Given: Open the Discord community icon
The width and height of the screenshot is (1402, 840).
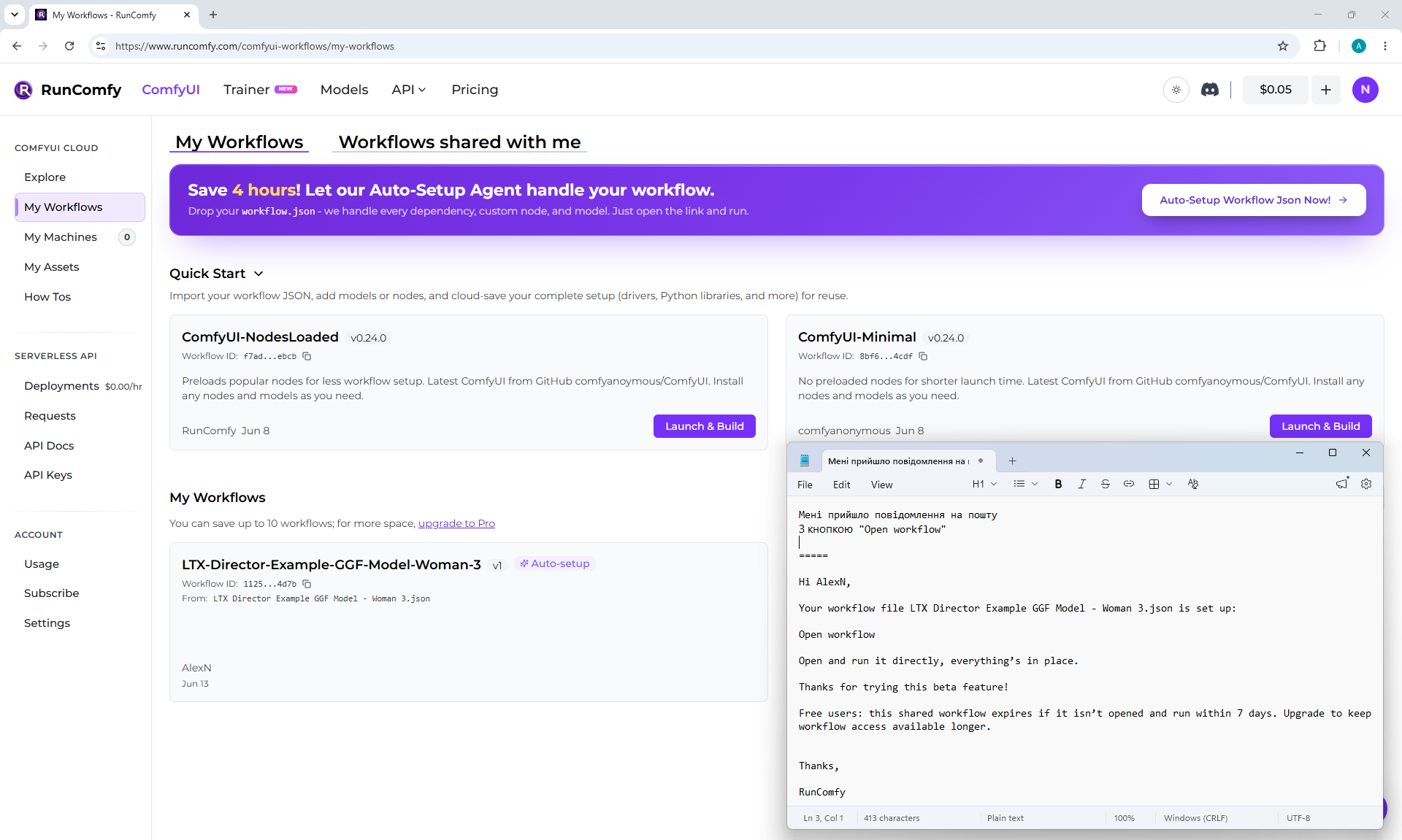Looking at the screenshot, I should coord(1210,90).
